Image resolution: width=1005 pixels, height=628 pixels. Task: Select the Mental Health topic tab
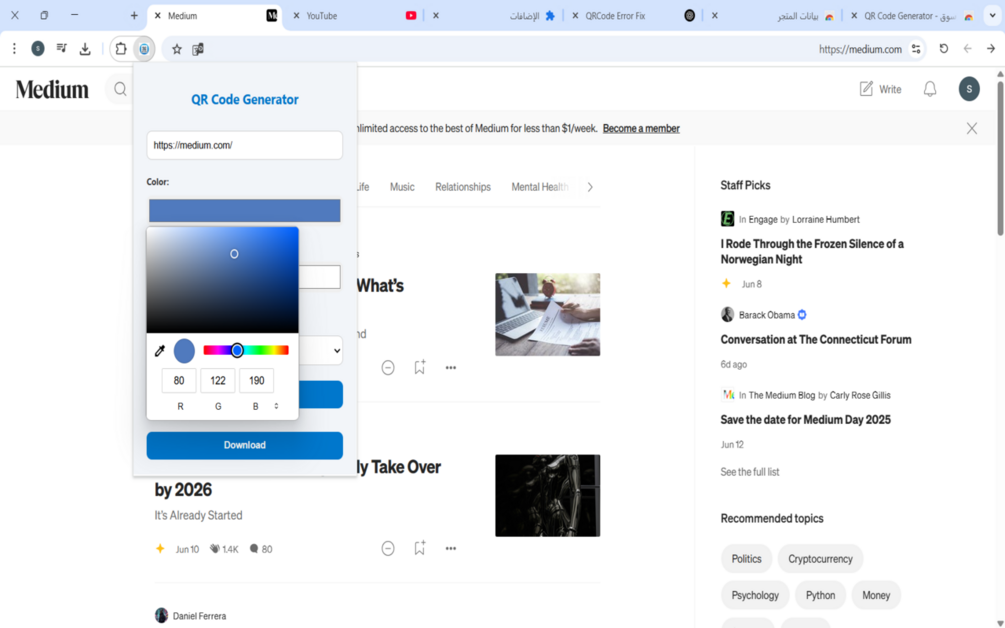click(540, 187)
